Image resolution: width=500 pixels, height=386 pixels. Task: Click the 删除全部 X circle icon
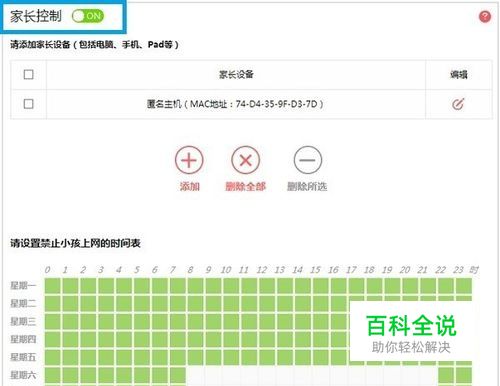(246, 160)
